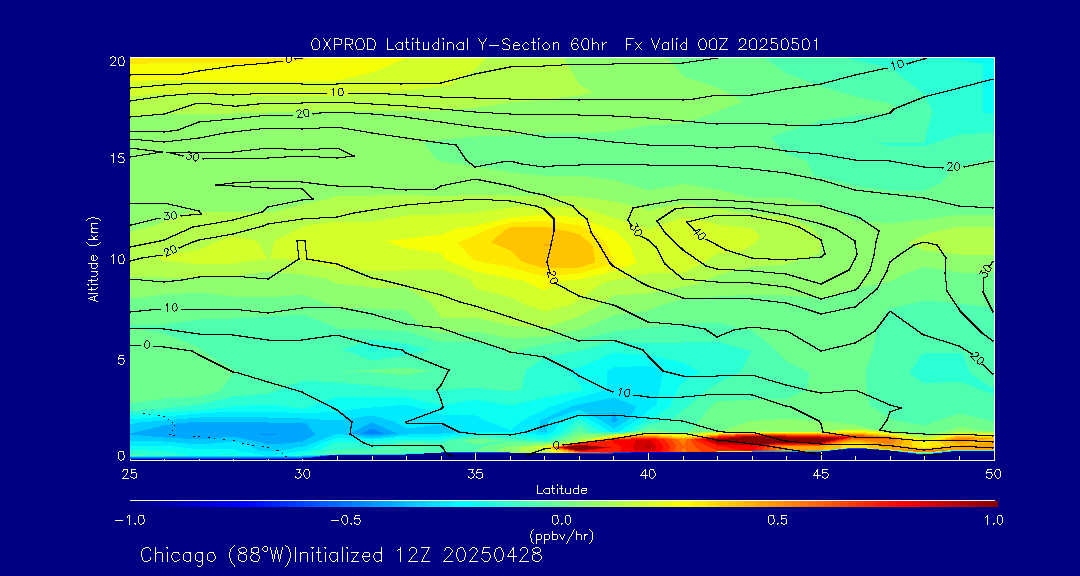The width and height of the screenshot is (1080, 576).
Task: Click the latitude axis tick label '45'
Action: [821, 474]
